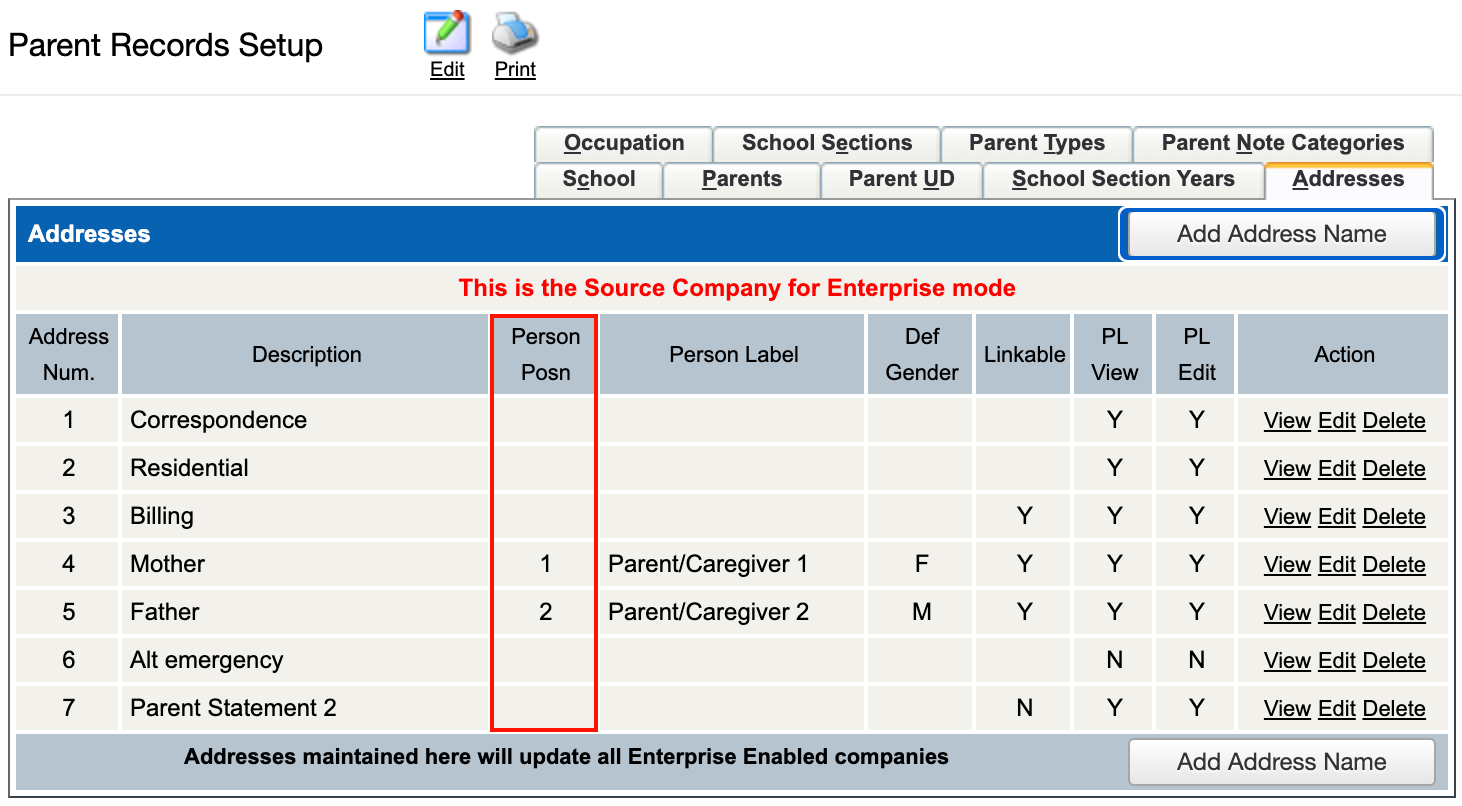Viewport: 1462px width, 806px height.
Task: Click the Edit pencil icon
Action: click(x=447, y=34)
